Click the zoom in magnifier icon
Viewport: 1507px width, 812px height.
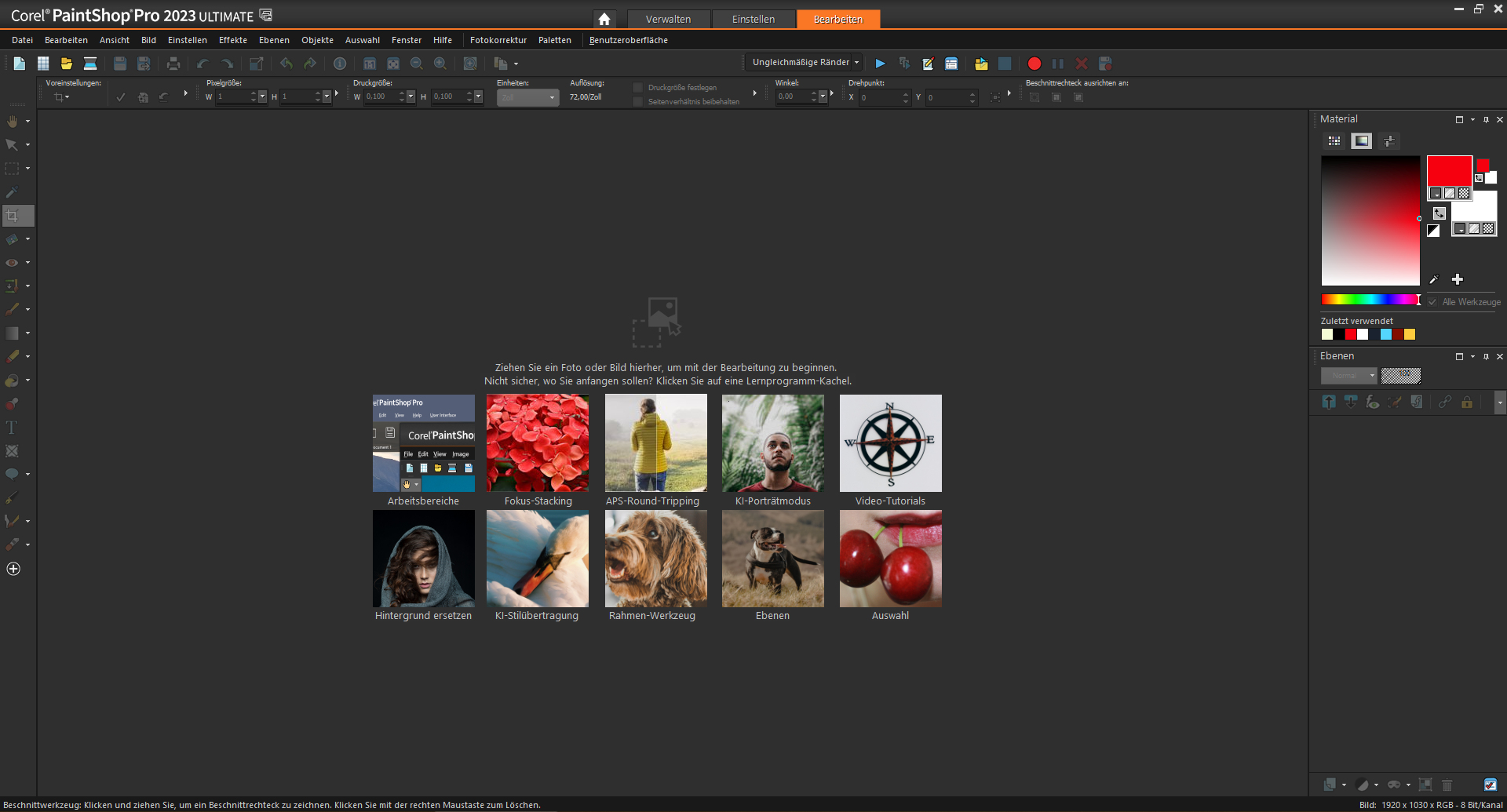click(x=440, y=64)
